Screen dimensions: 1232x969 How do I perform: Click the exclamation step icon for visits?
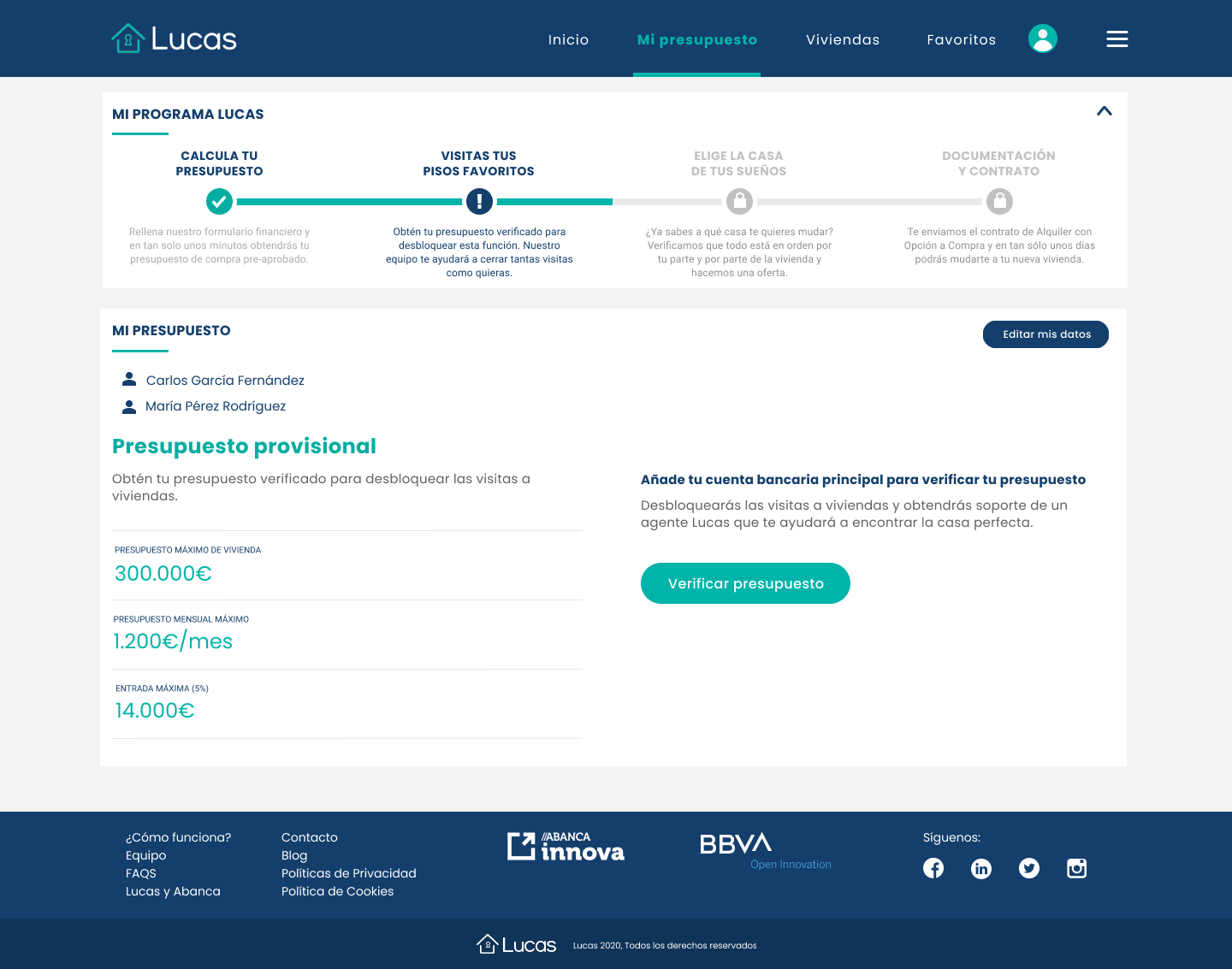(x=479, y=202)
